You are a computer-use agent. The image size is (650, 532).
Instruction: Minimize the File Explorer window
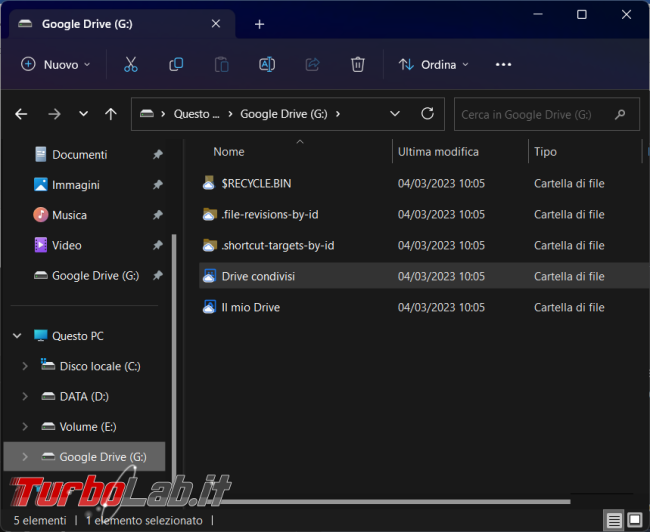click(x=538, y=15)
